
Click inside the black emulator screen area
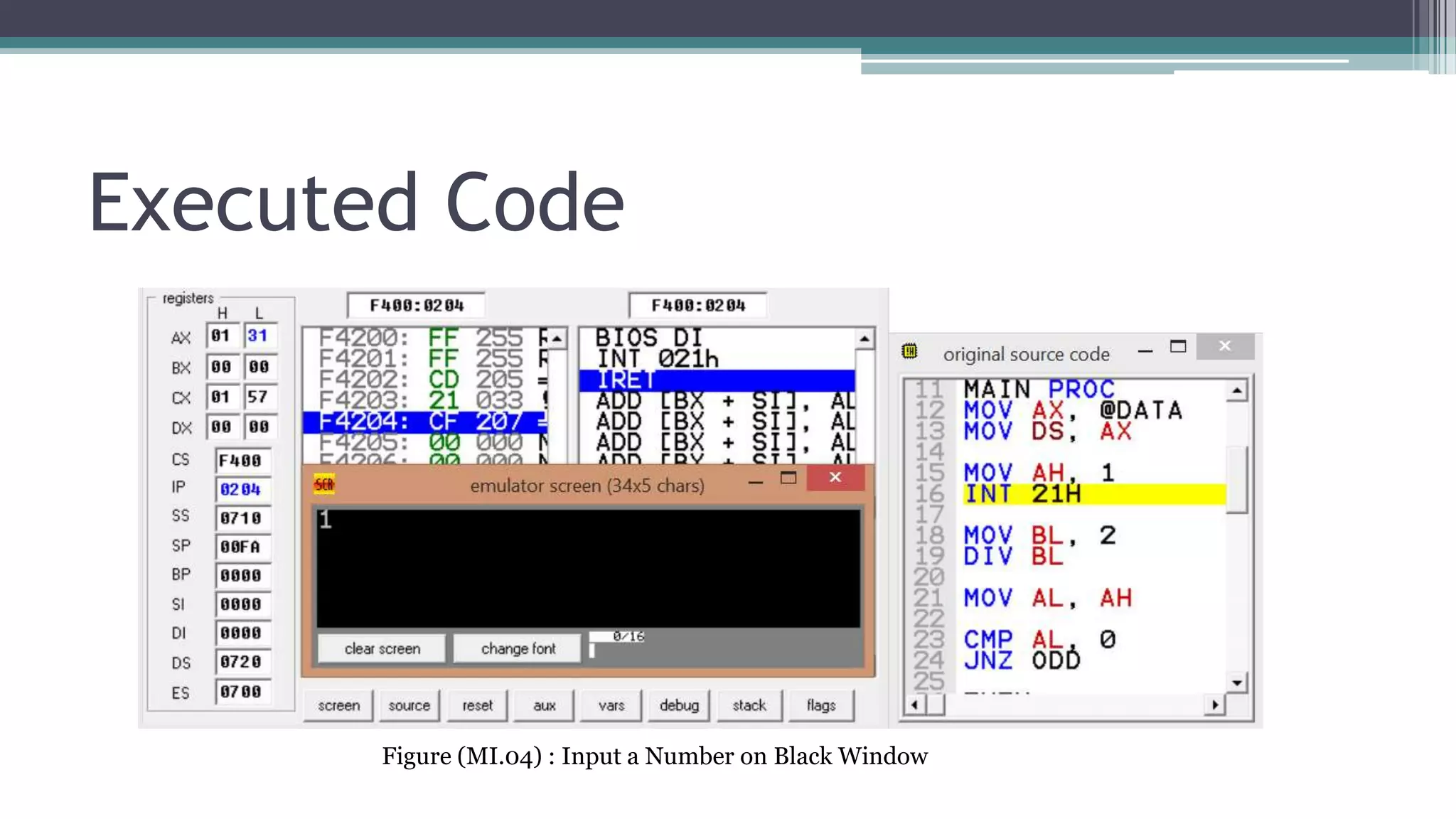[x=589, y=568]
